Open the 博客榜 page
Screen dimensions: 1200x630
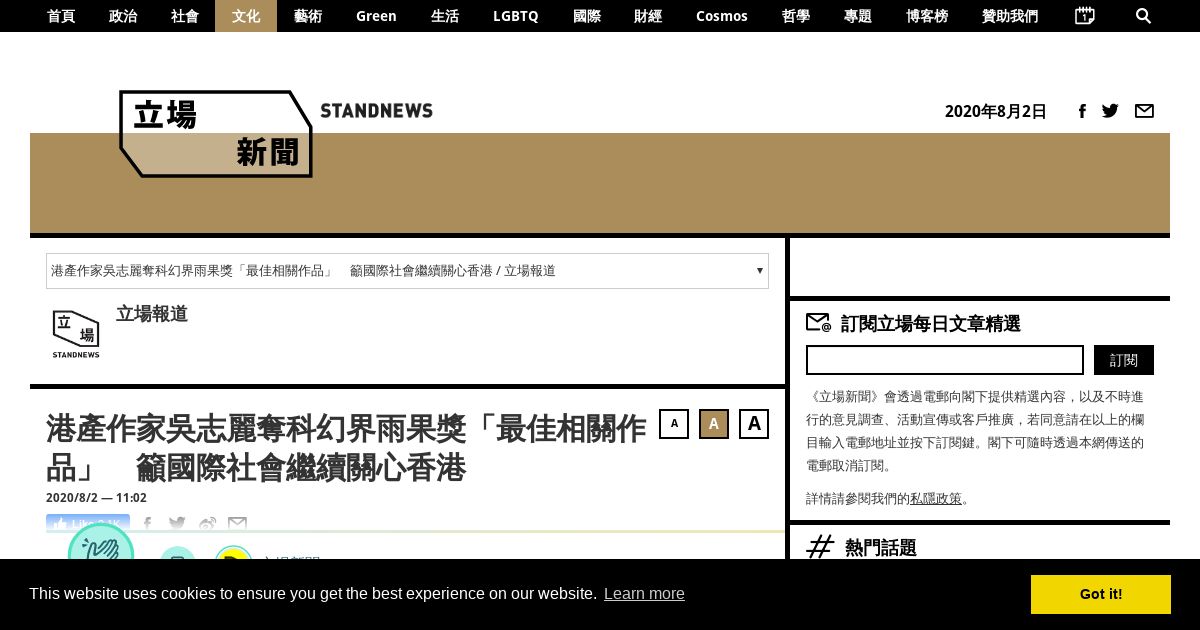click(x=927, y=16)
